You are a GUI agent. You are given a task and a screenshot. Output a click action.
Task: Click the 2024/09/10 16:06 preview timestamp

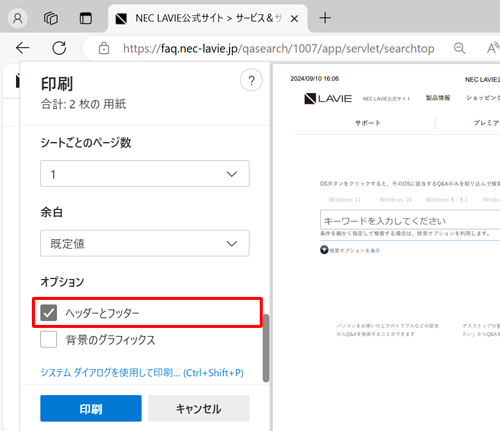315,79
